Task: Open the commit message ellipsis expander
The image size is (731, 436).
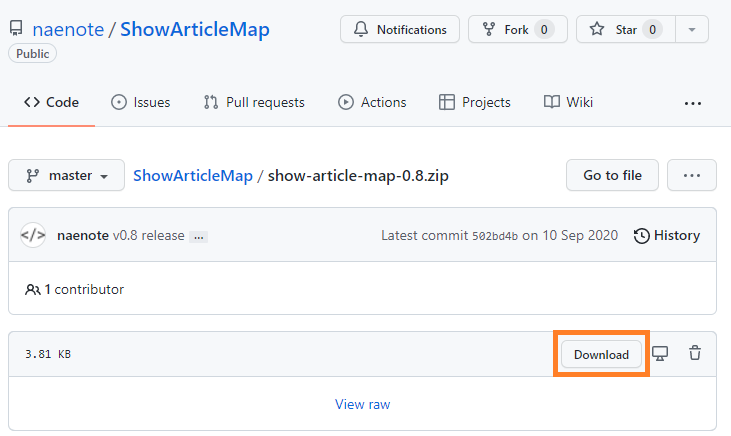Action: 199,237
